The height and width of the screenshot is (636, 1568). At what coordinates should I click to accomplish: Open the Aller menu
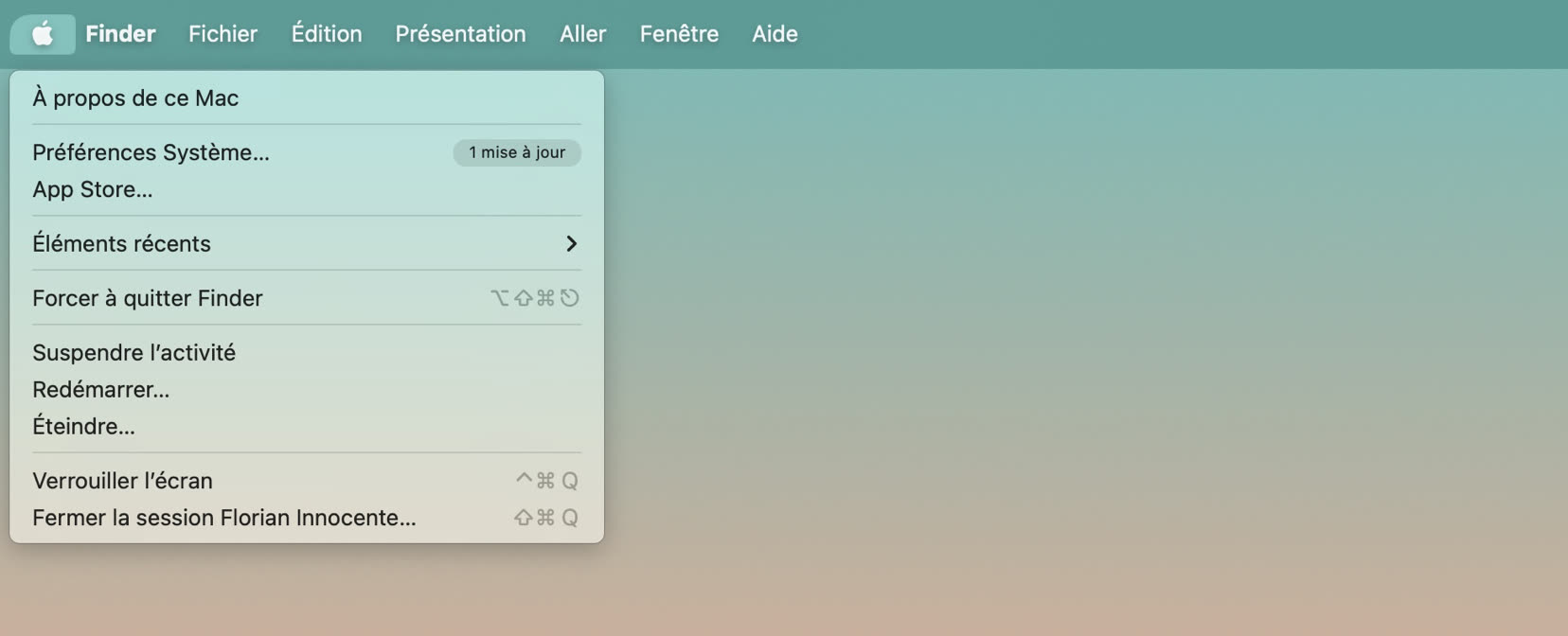point(582,34)
